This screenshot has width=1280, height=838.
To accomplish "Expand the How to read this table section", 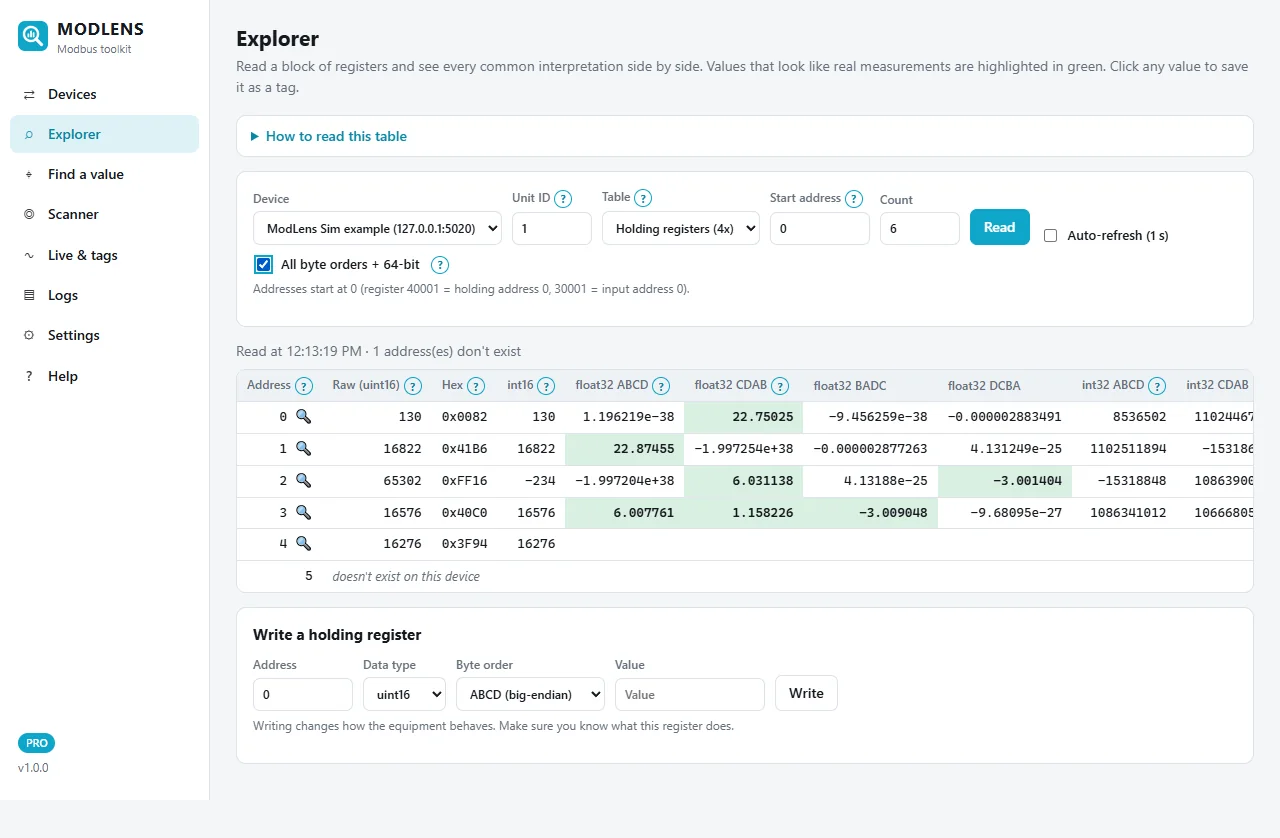I will (x=329, y=136).
